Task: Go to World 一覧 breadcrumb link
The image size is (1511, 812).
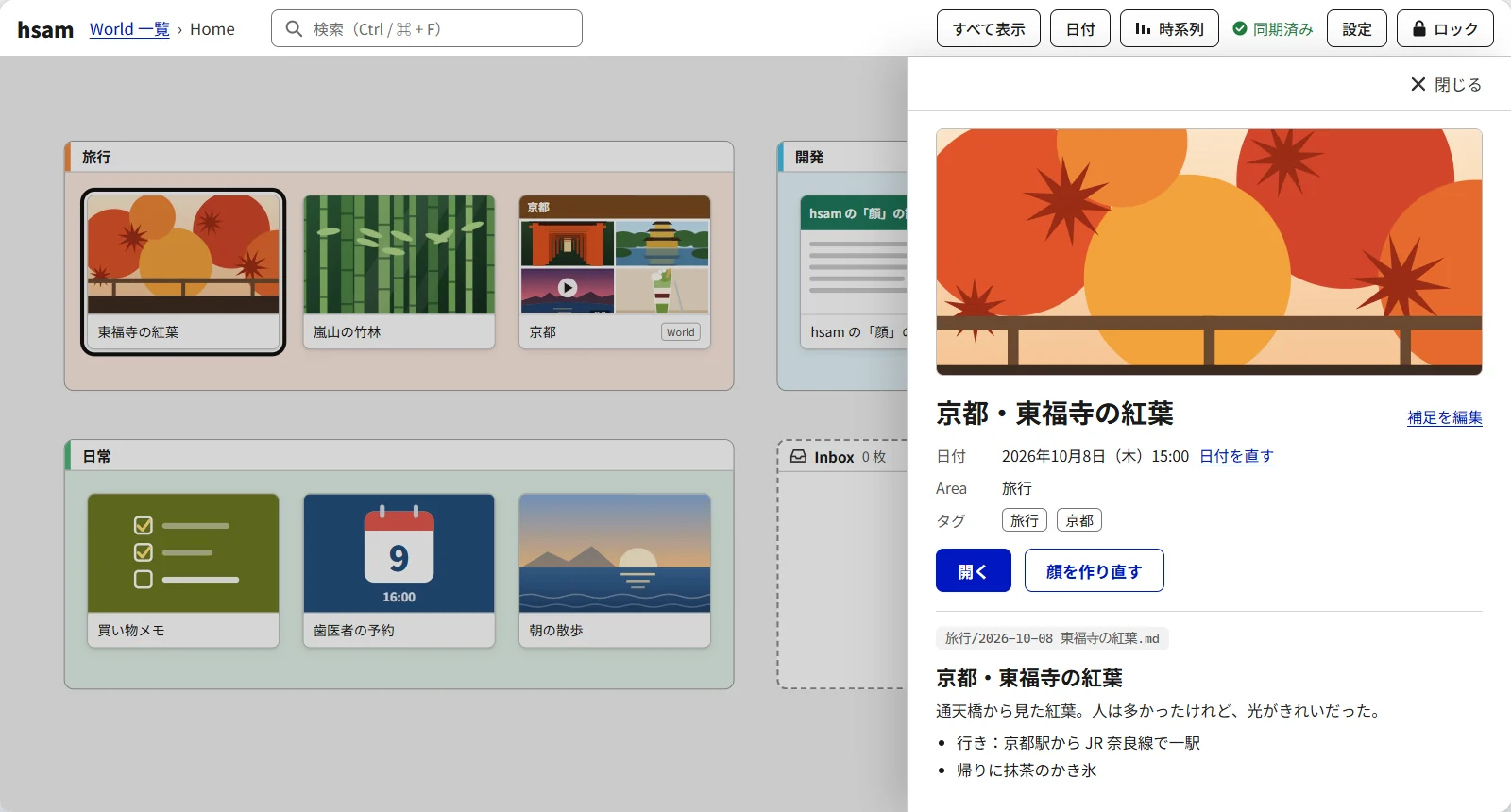Action: (129, 29)
